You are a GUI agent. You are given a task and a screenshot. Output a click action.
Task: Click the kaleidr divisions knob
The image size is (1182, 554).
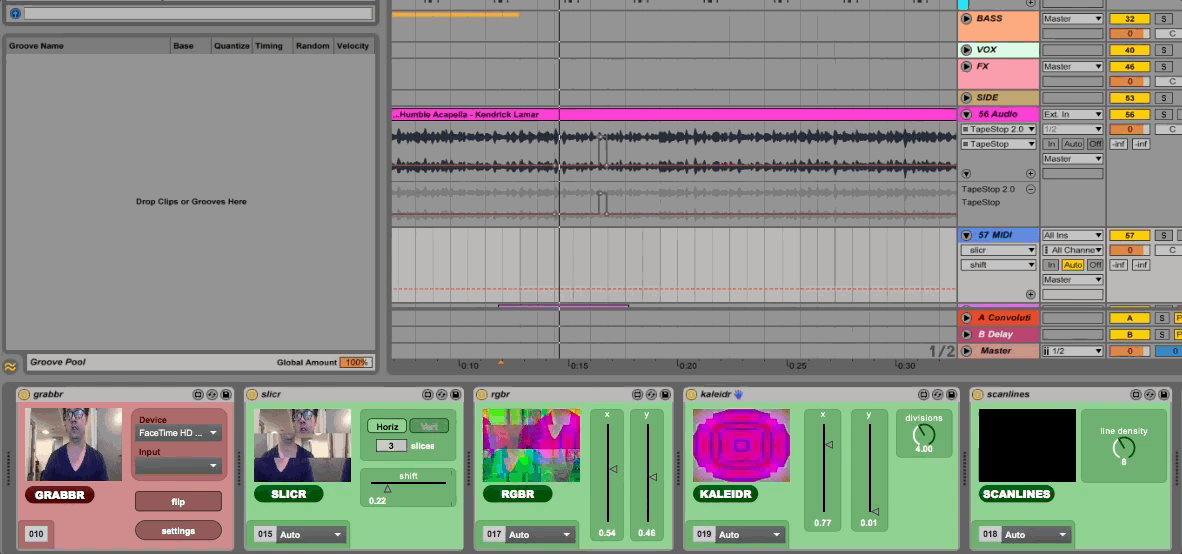(x=923, y=434)
